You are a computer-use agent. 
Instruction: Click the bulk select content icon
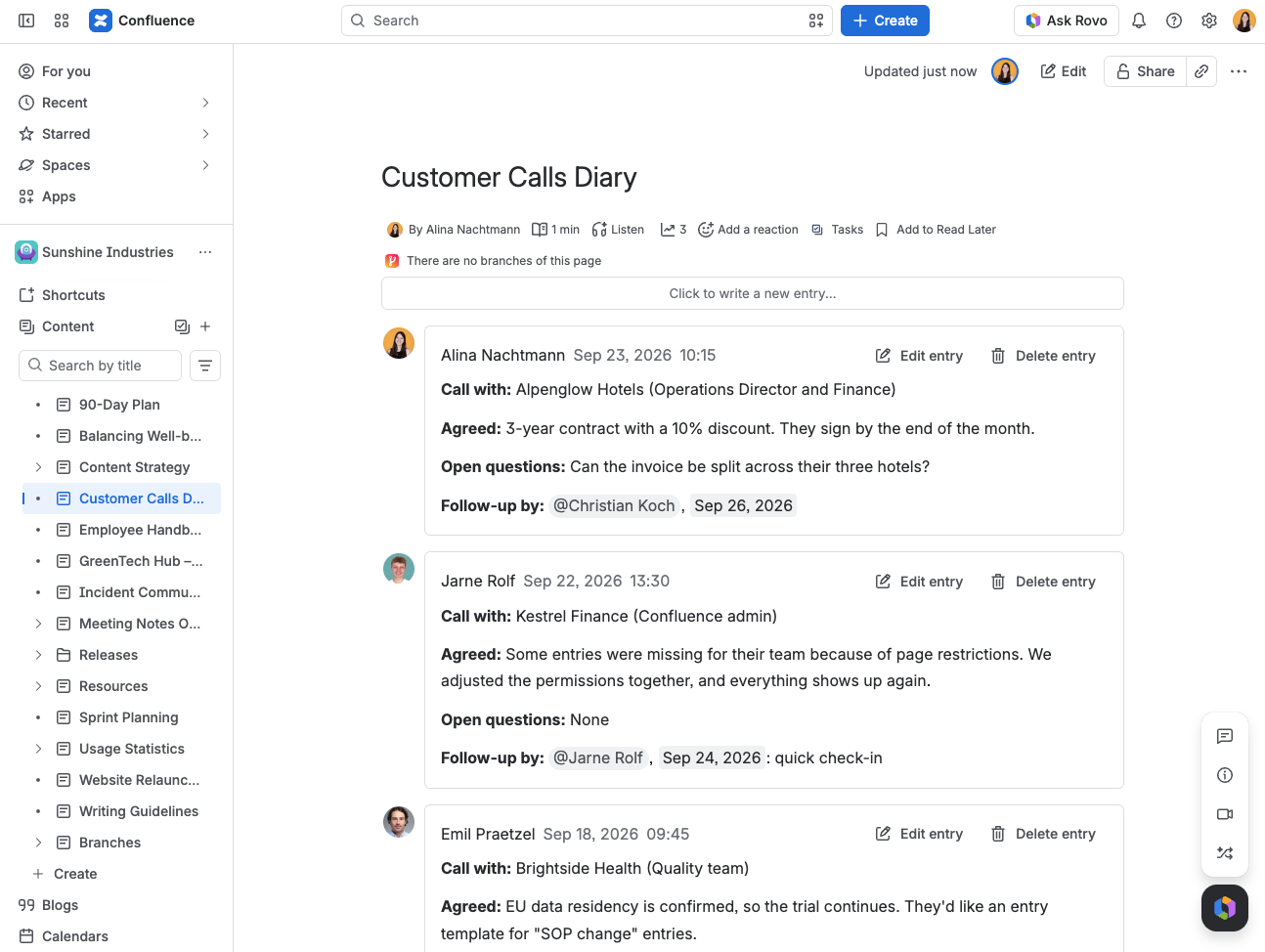pyautogui.click(x=182, y=326)
